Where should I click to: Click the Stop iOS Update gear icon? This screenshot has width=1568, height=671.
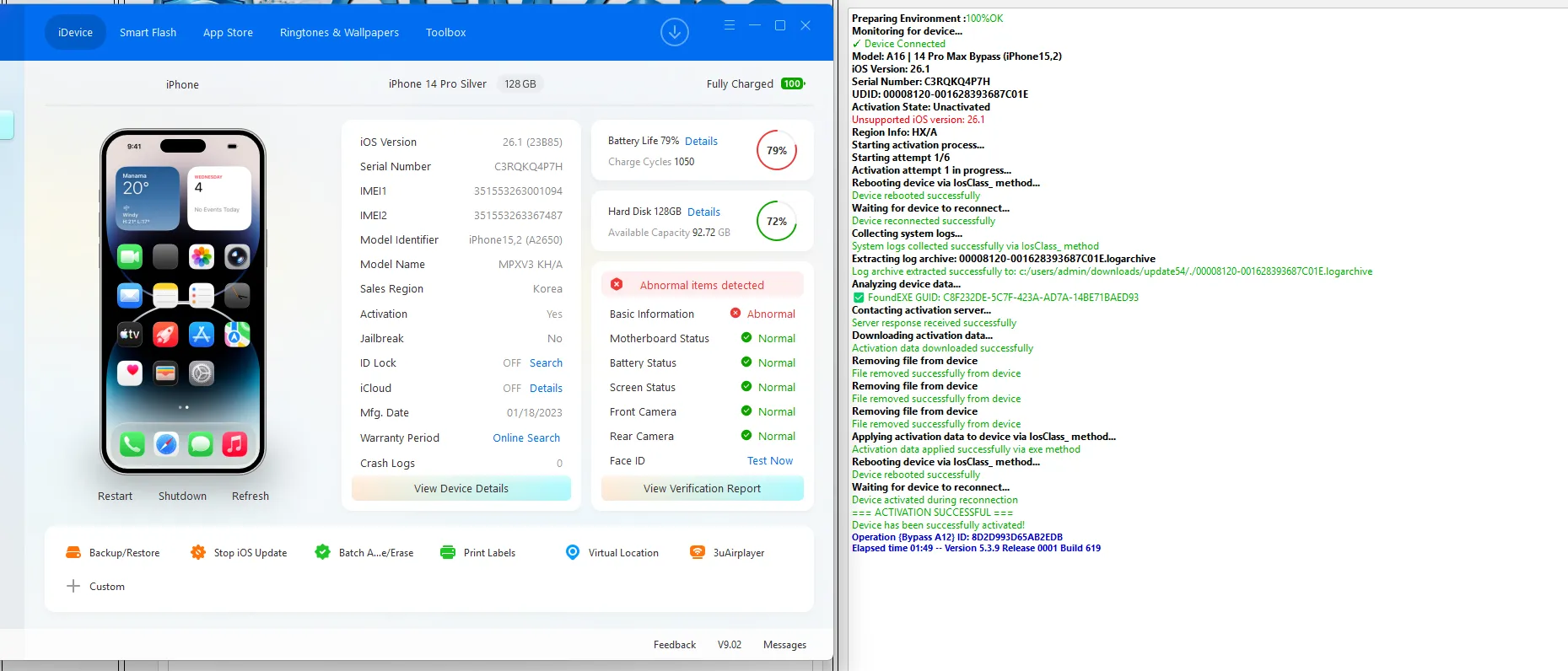tap(198, 553)
